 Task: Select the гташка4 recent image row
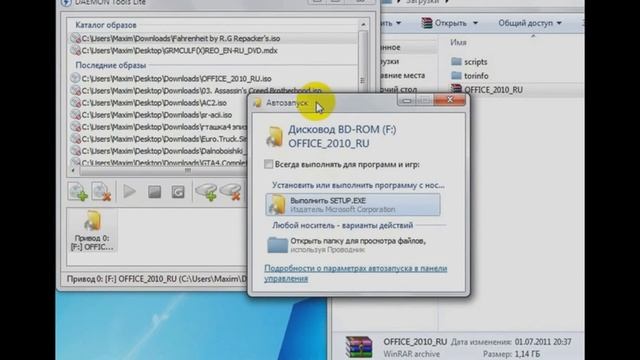[x=158, y=127]
